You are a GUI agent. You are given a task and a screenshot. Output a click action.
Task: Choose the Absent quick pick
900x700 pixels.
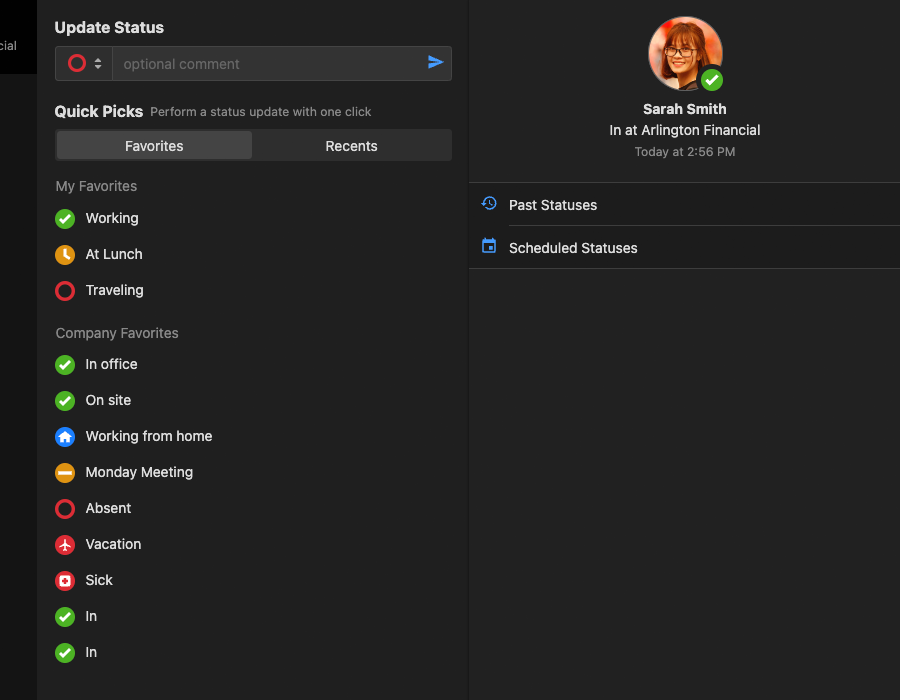pos(108,509)
